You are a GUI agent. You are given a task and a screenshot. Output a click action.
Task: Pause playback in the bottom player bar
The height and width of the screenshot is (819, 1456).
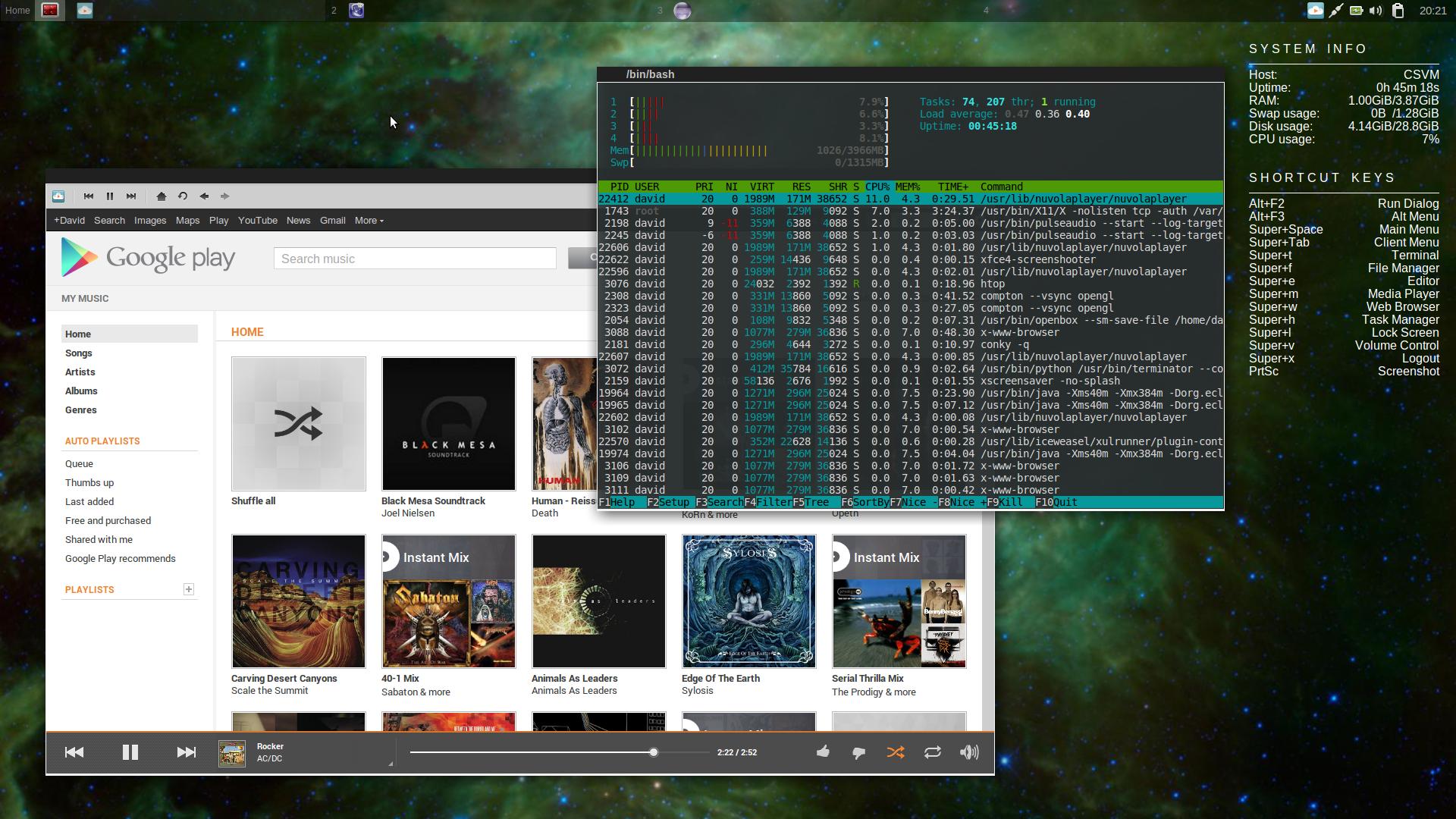pos(130,752)
